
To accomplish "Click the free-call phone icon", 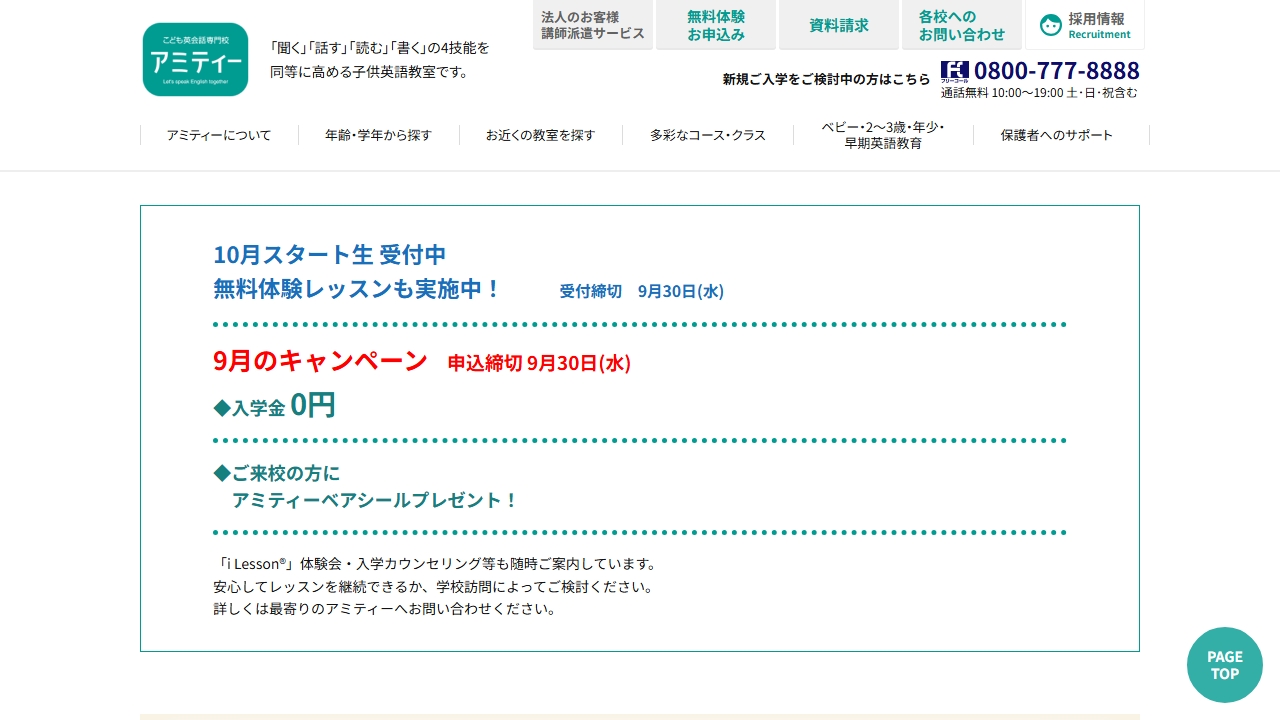I will tap(954, 72).
